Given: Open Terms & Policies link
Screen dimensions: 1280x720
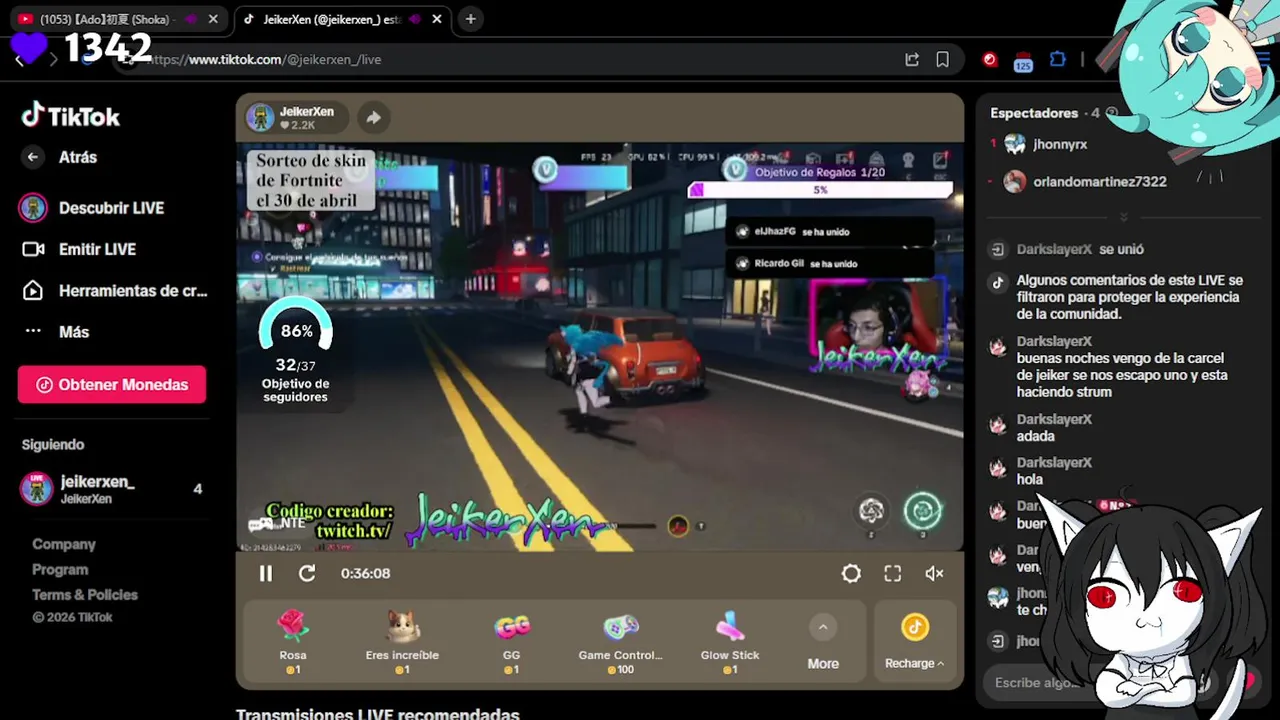Looking at the screenshot, I should coord(85,594).
